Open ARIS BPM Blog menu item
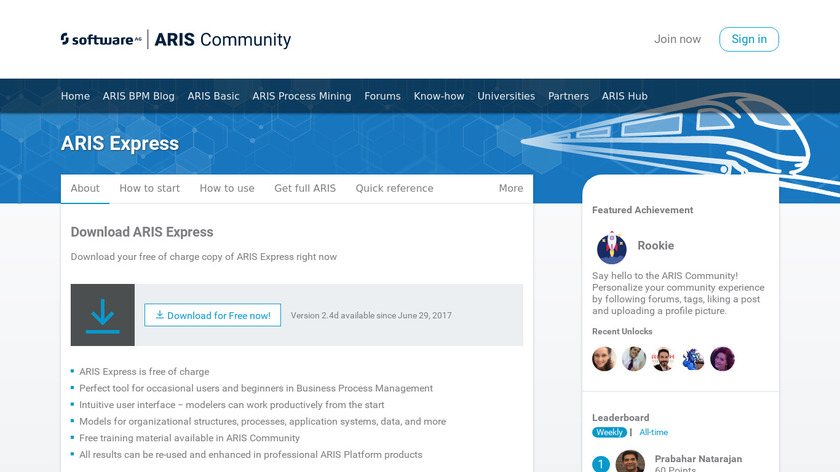Screen dimensions: 840x472 [x=139, y=96]
